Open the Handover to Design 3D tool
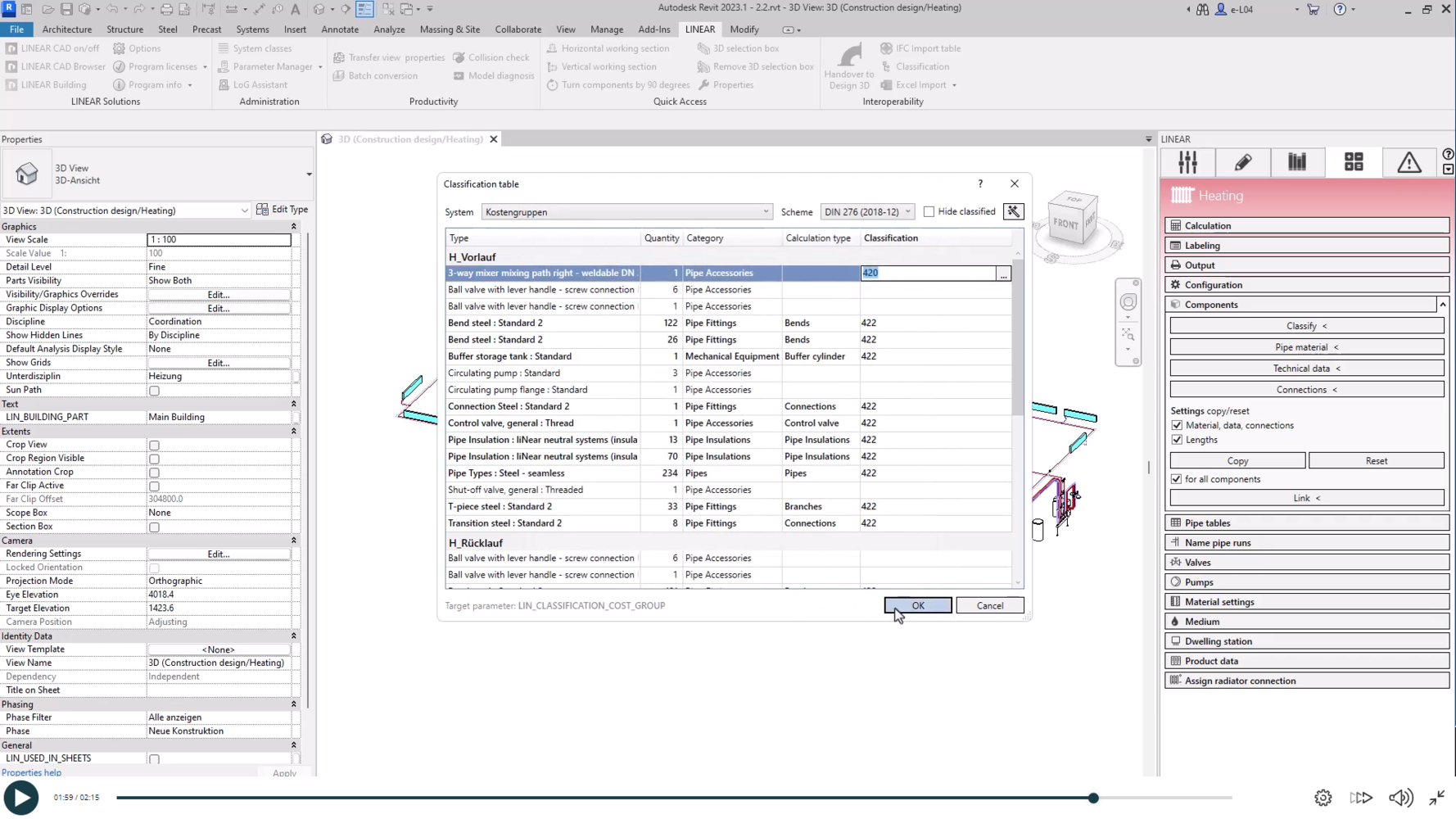1456x819 pixels. (x=849, y=66)
